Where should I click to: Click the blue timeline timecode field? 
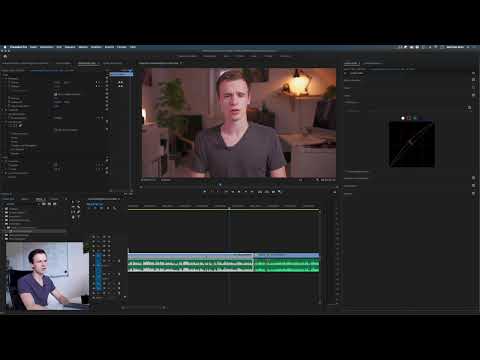tap(95, 204)
